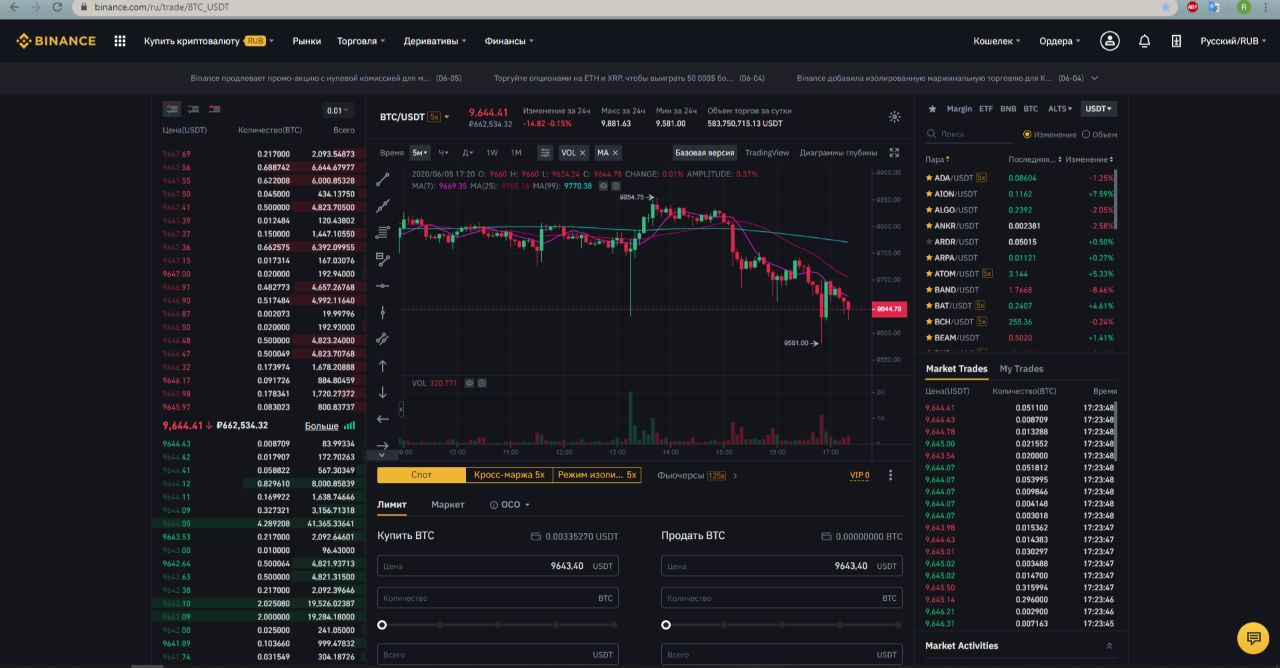Click the buy amount slider handle
Screen dimensions: 1280x668
(x=382, y=625)
